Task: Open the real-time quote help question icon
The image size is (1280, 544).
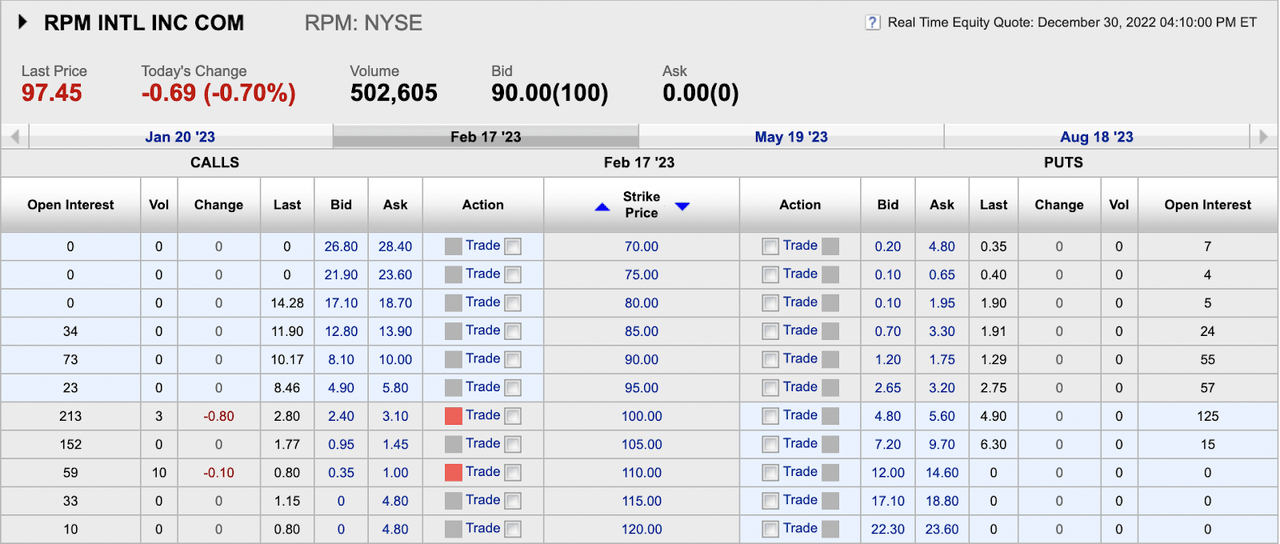Action: tap(873, 22)
